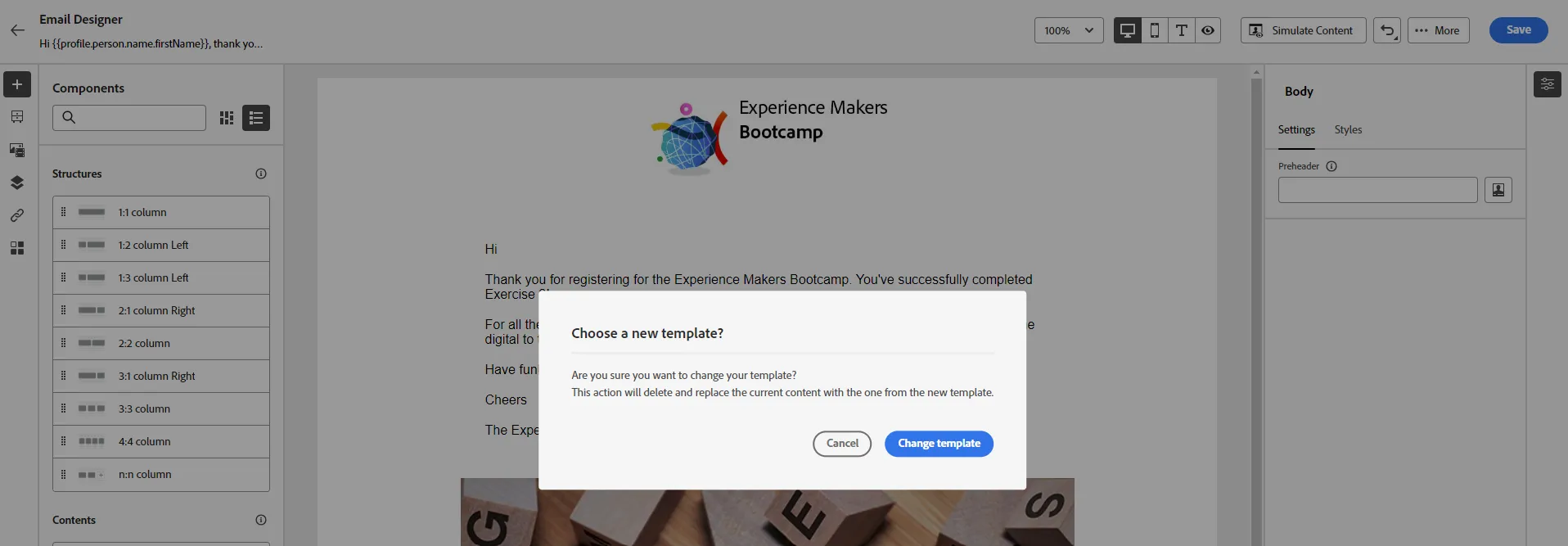Select the 1:3 column Left structure
Screen dimensions: 1568x546
[161, 278]
